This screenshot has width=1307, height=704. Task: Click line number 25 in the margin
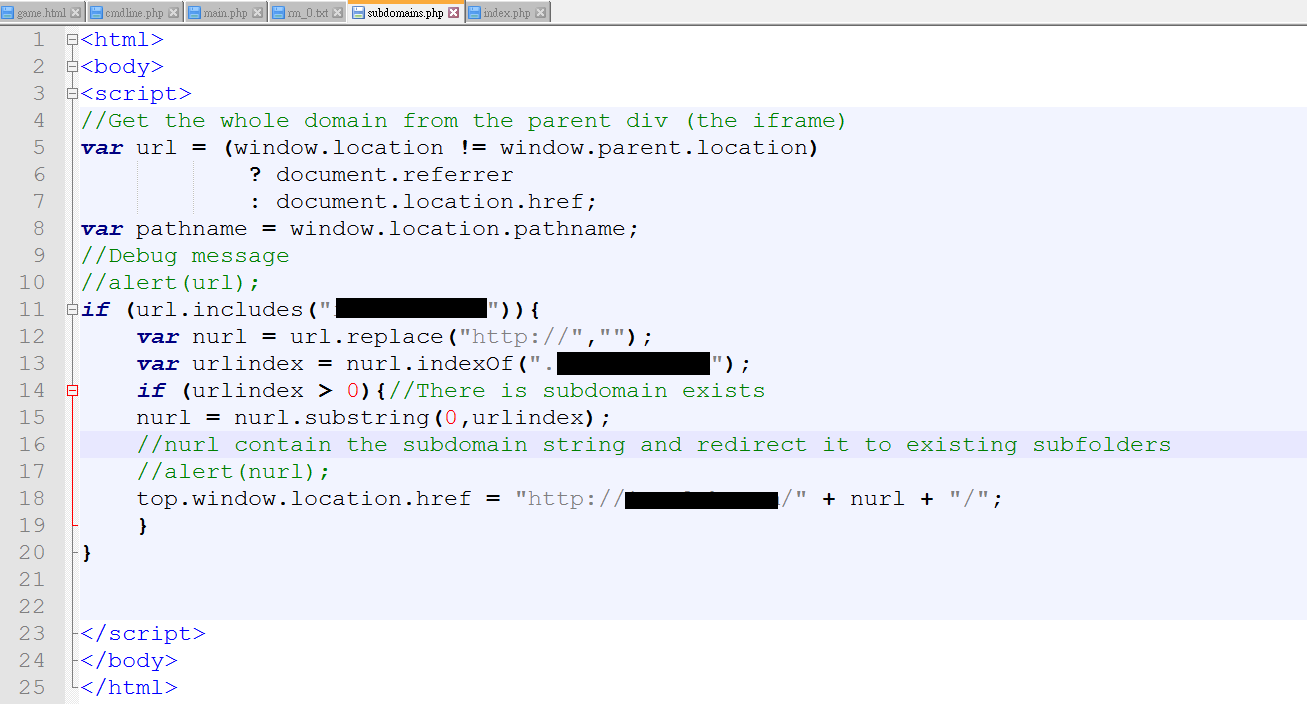[32, 688]
